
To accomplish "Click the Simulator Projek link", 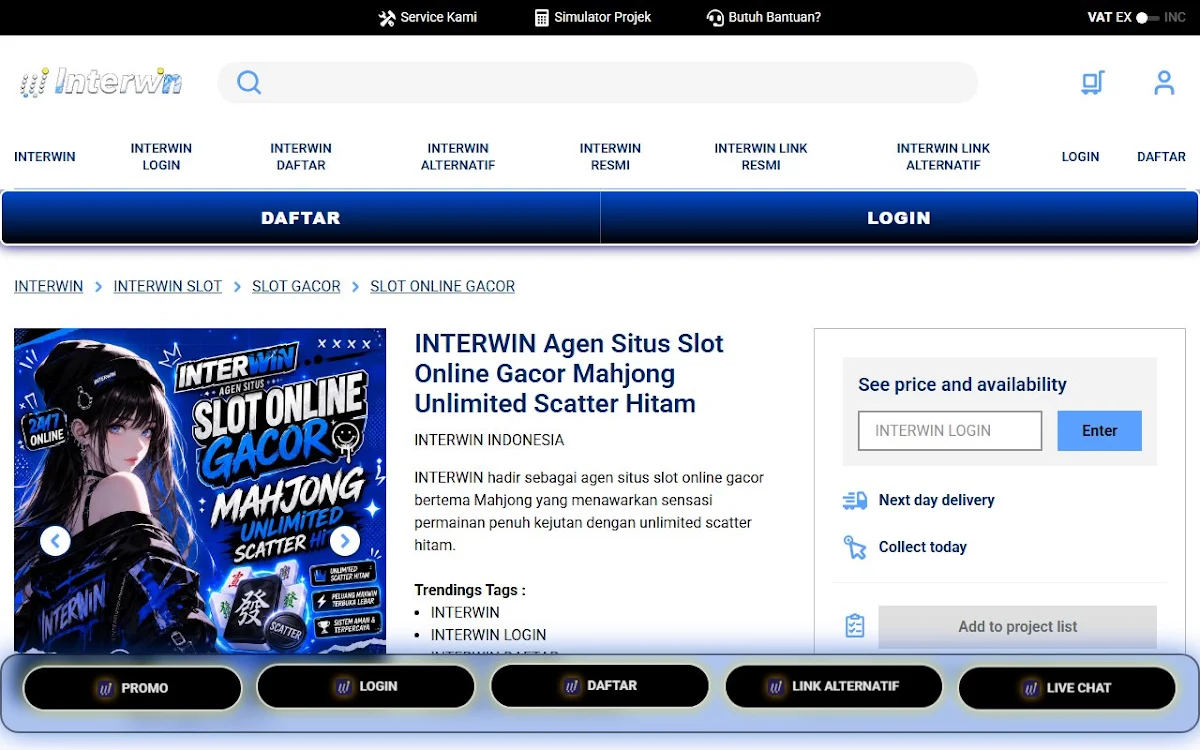I will (593, 18).
